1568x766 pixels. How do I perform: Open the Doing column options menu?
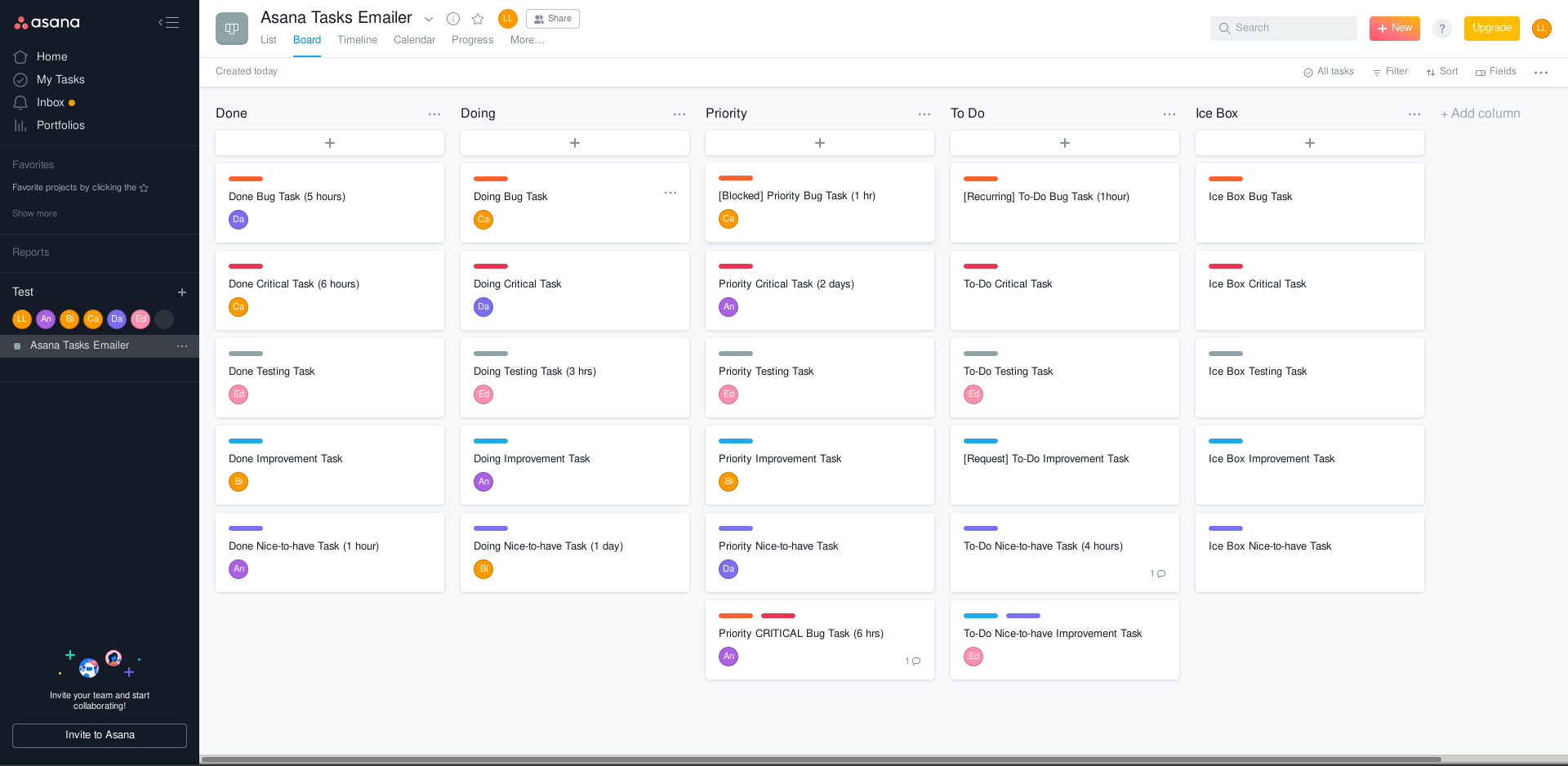point(679,114)
